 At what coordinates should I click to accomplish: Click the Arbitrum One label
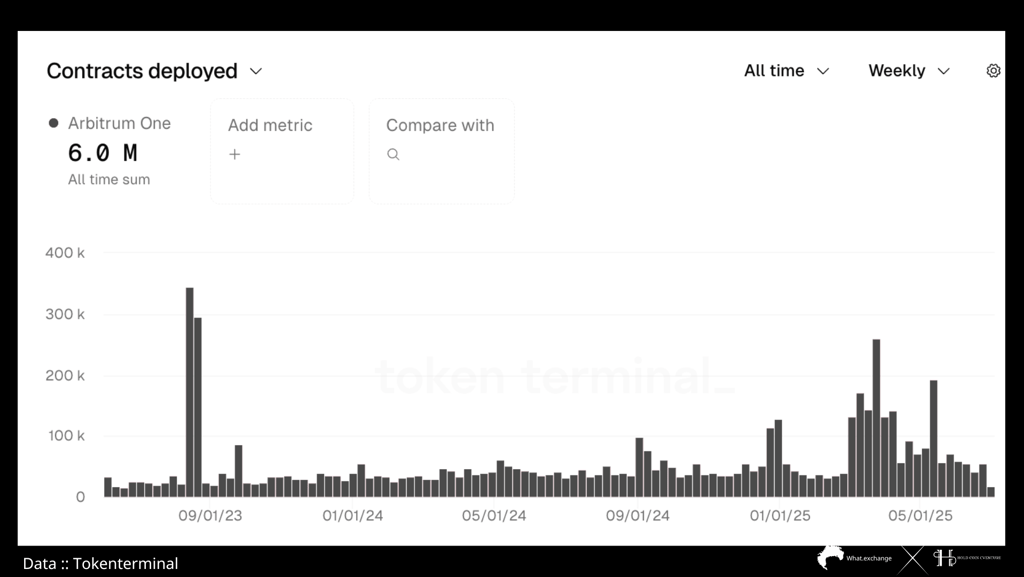point(120,123)
